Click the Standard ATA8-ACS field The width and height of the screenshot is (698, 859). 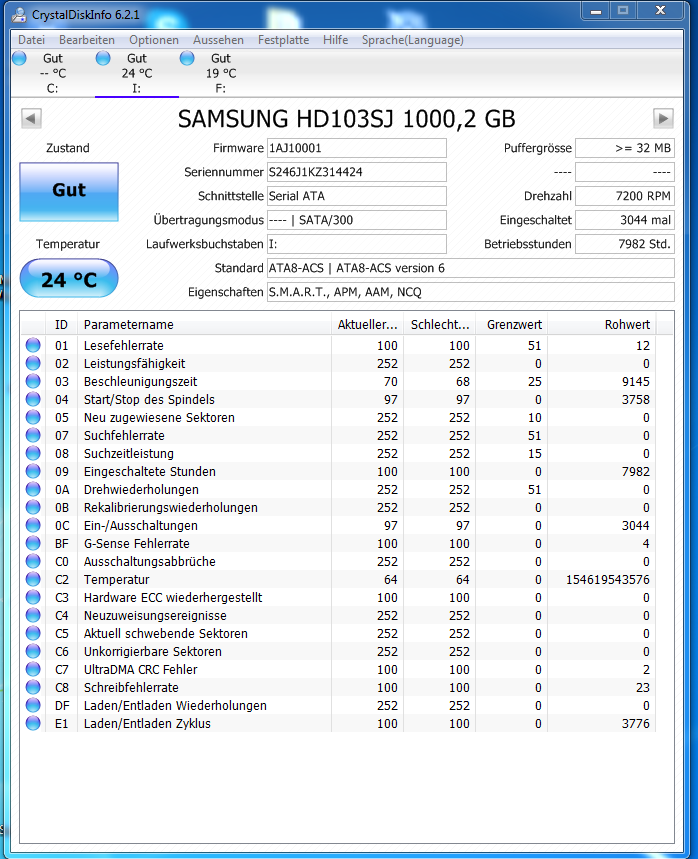click(471, 268)
